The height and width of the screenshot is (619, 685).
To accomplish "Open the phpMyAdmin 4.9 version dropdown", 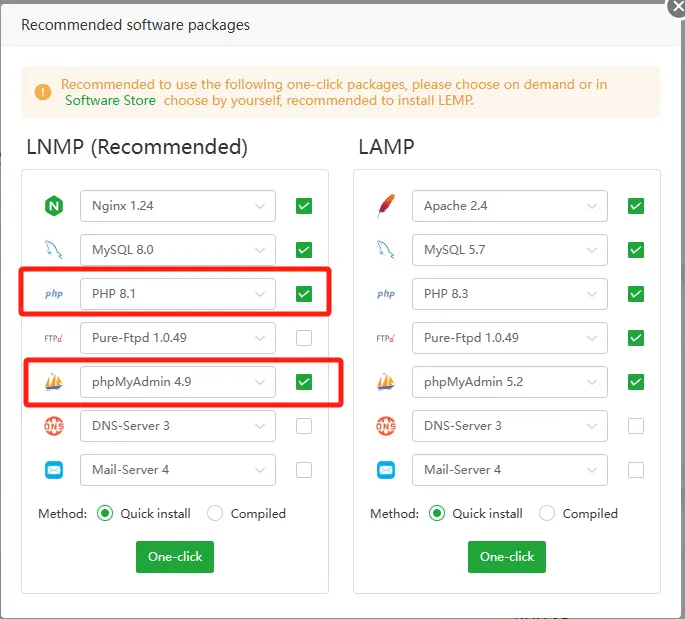I will pyautogui.click(x=178, y=382).
